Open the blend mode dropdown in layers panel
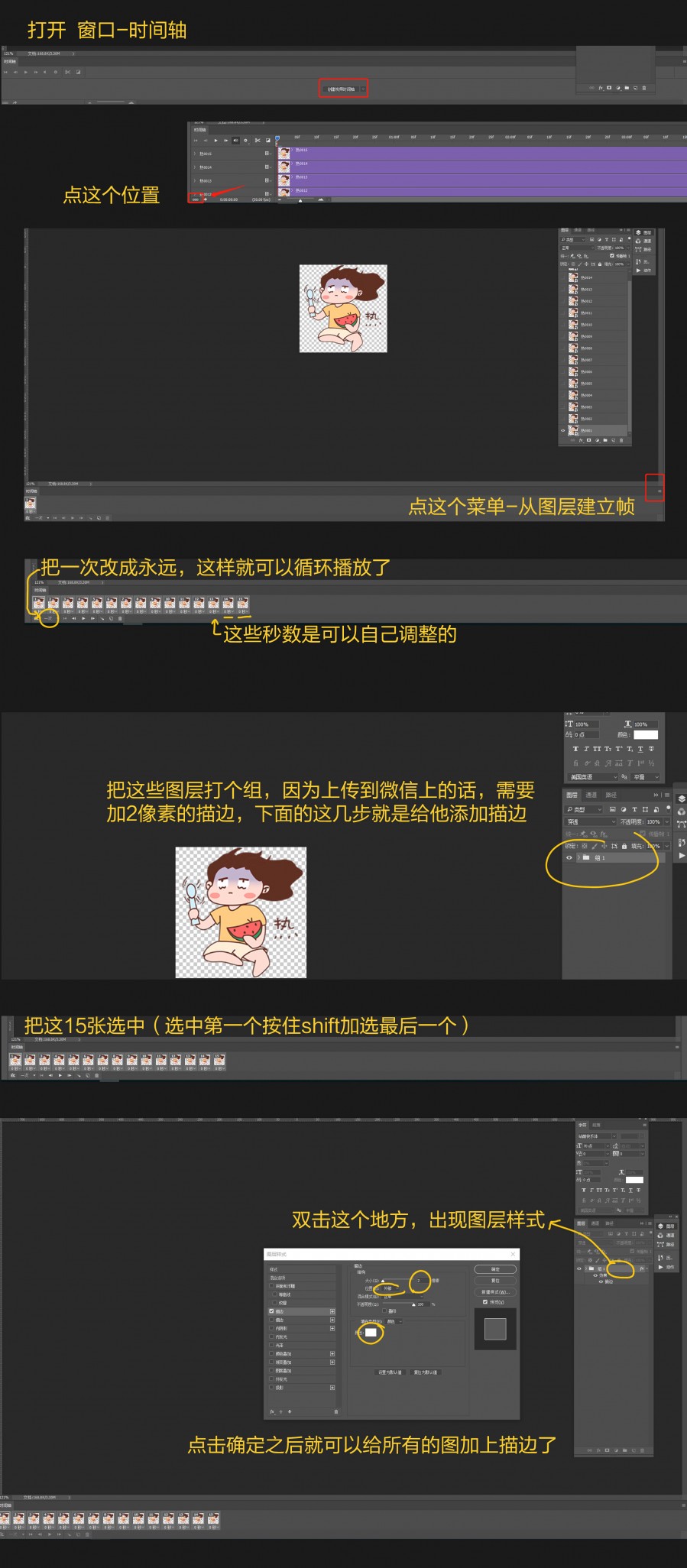The width and height of the screenshot is (687, 1568). click(590, 821)
